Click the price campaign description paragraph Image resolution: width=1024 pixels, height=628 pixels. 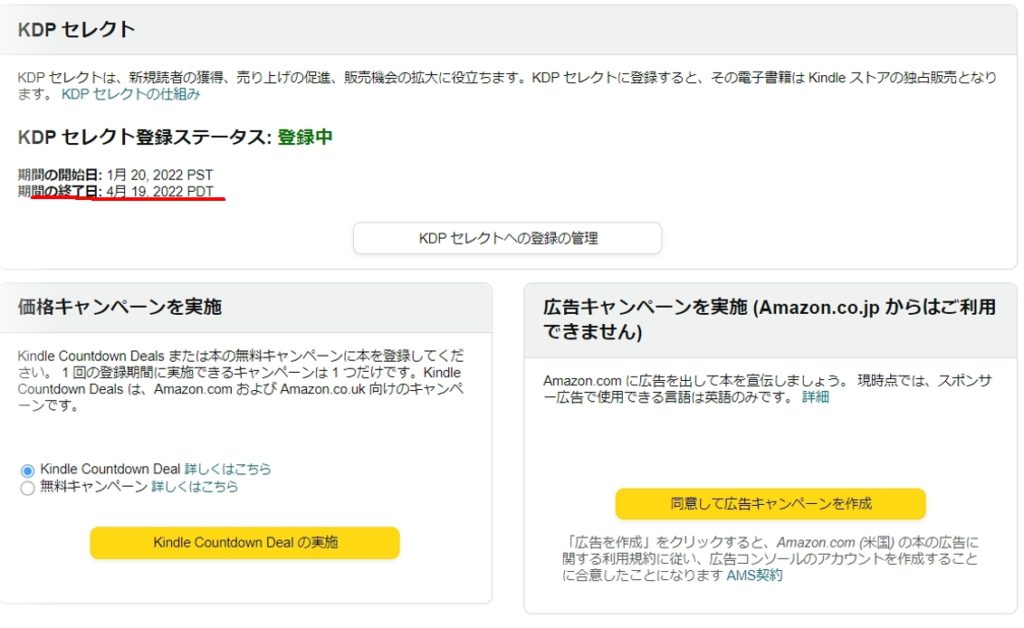coord(240,381)
